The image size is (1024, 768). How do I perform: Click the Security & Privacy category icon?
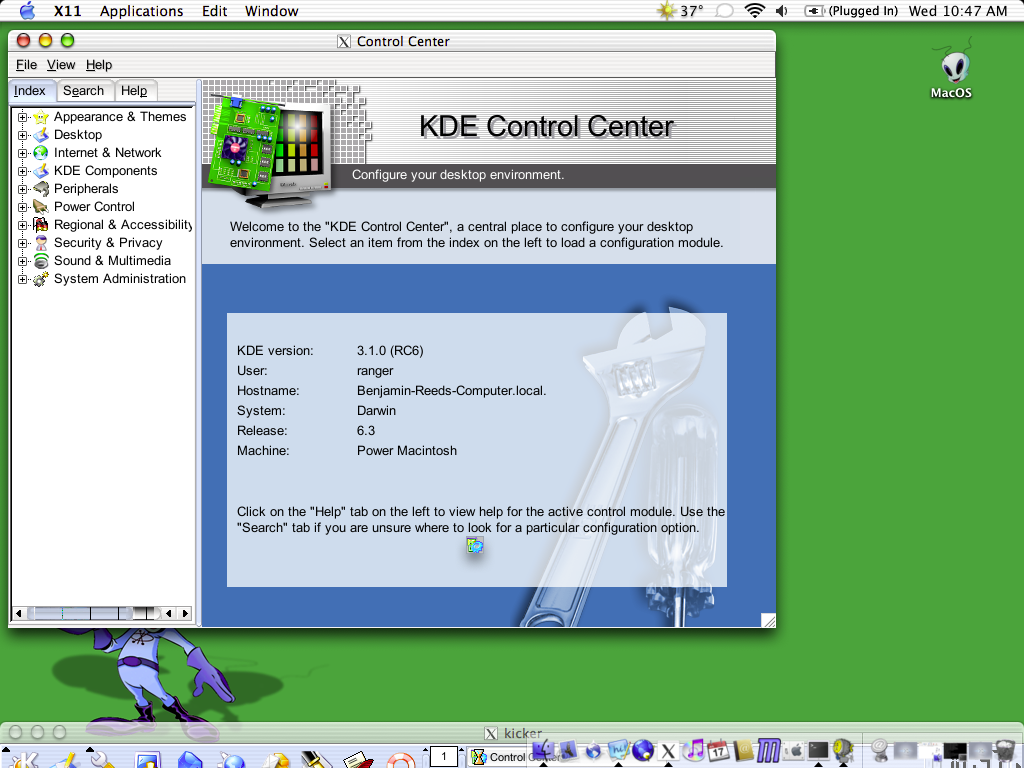pyautogui.click(x=40, y=243)
